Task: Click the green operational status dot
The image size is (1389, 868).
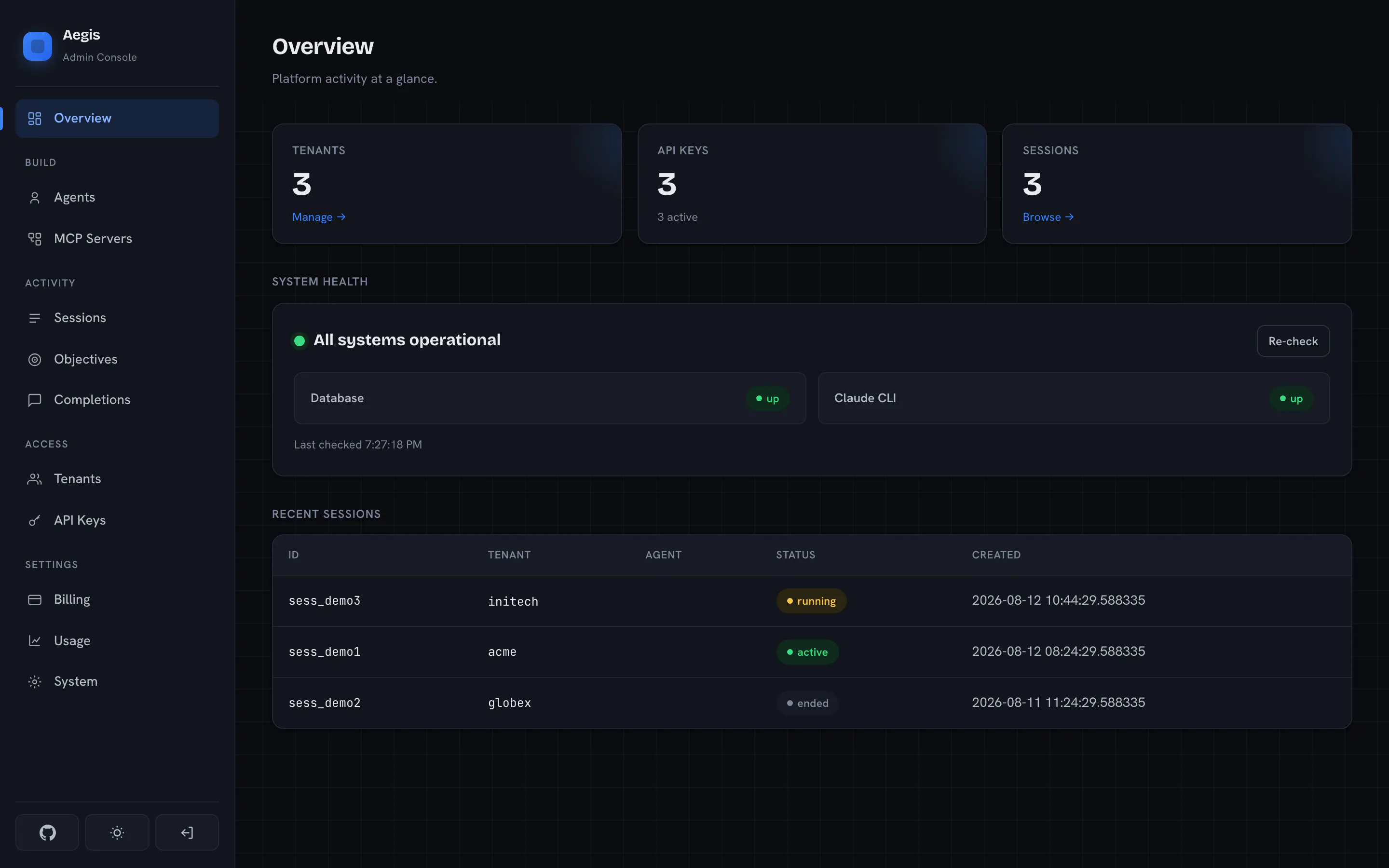Action: [x=299, y=341]
